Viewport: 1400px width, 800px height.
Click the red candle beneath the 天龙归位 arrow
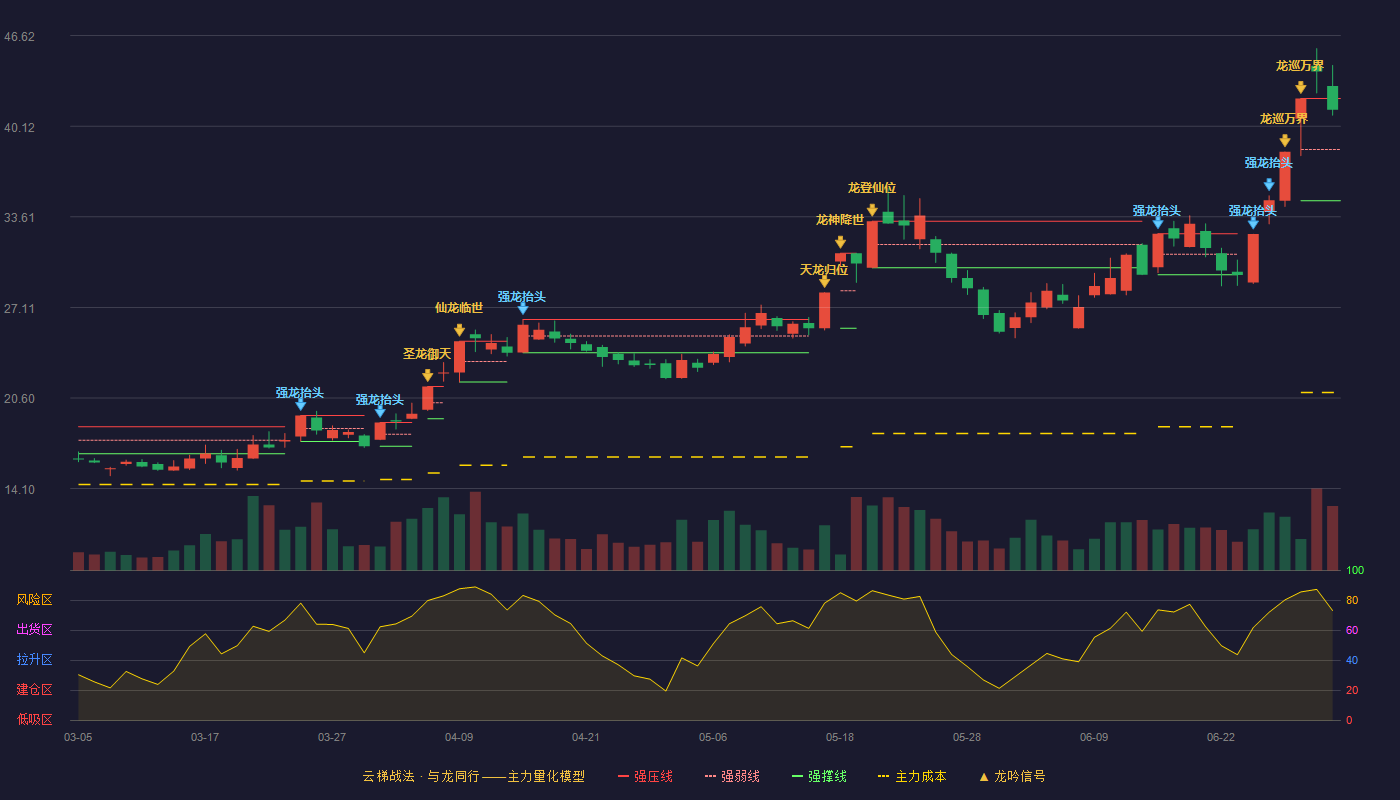(x=824, y=310)
